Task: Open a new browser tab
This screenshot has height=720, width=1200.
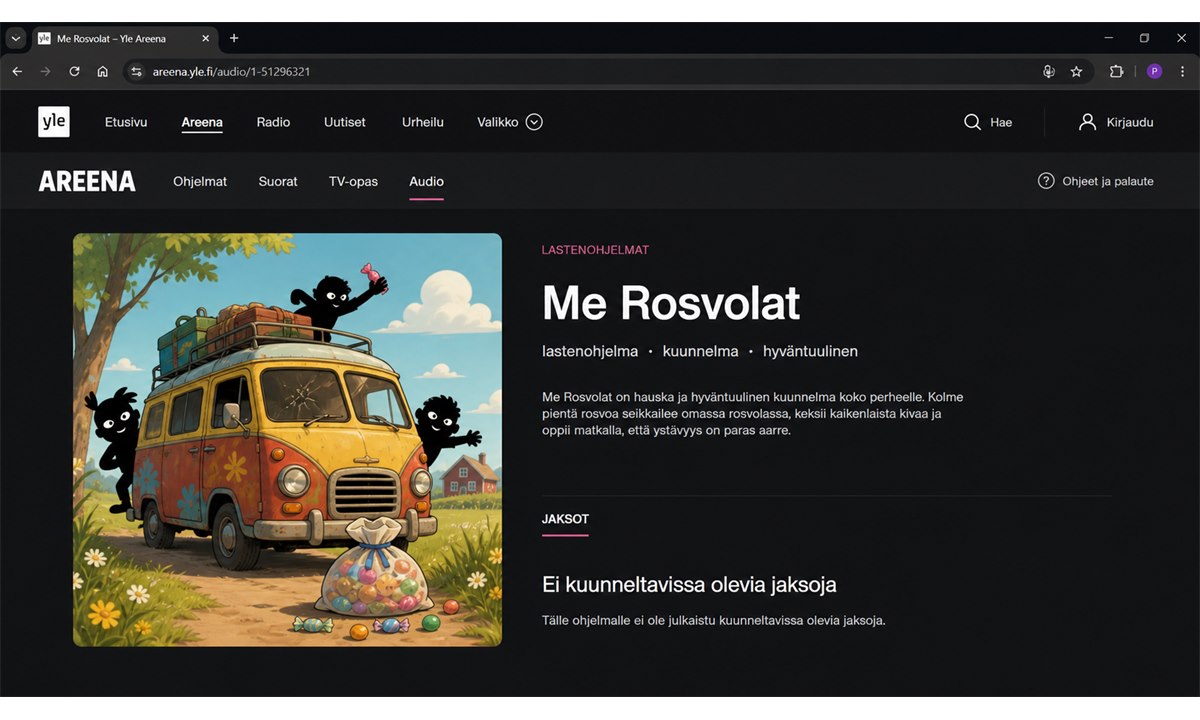Action: (234, 38)
